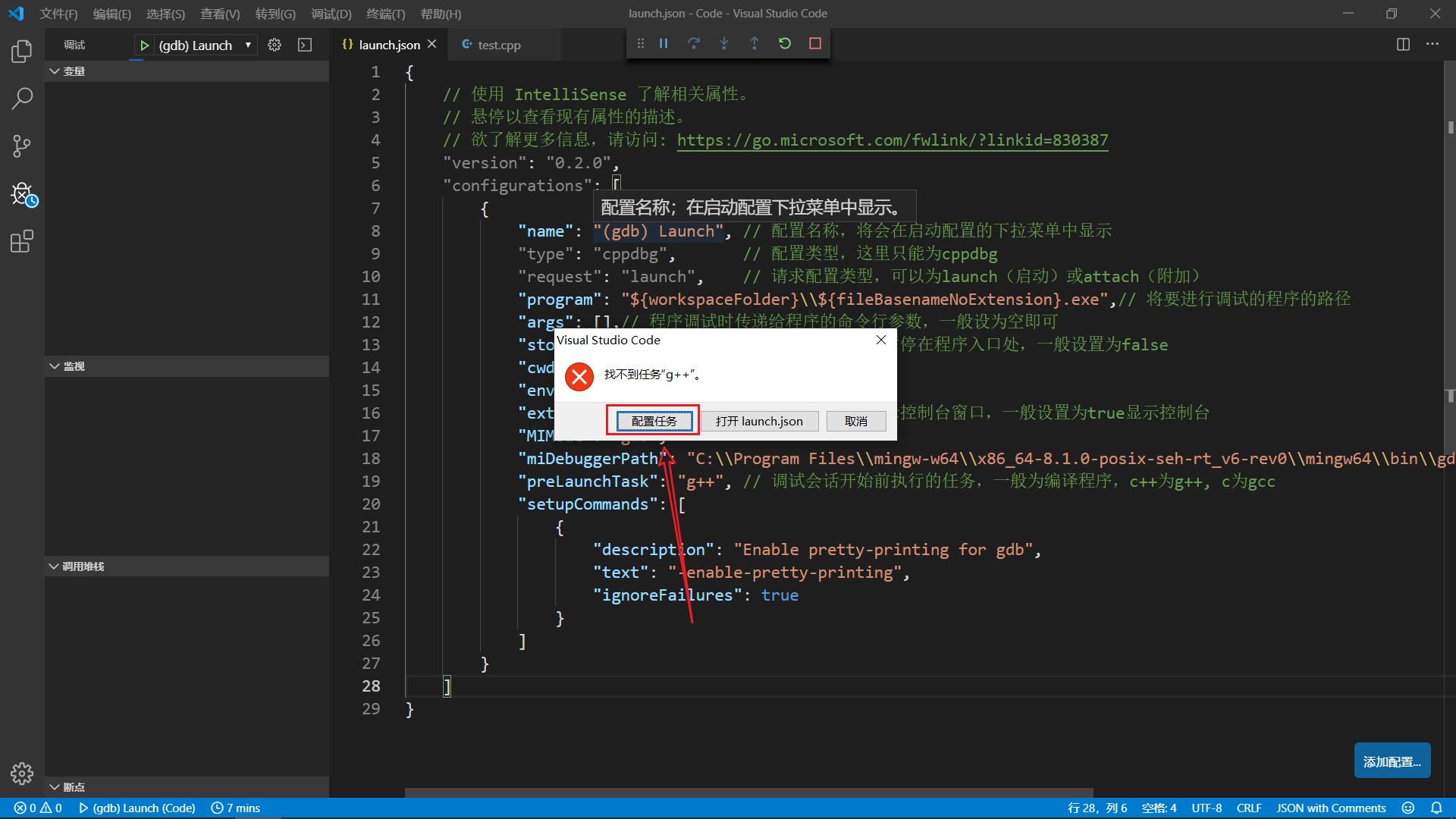Click the debug restart icon

pyautogui.click(x=785, y=44)
